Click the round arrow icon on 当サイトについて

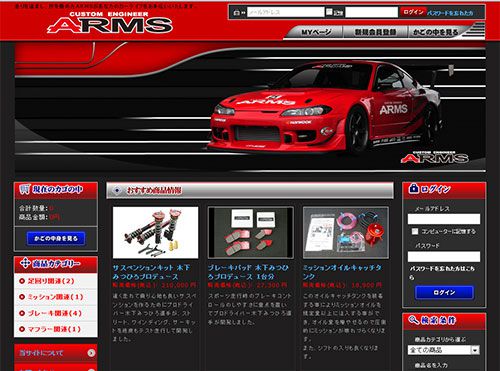[x=91, y=353]
